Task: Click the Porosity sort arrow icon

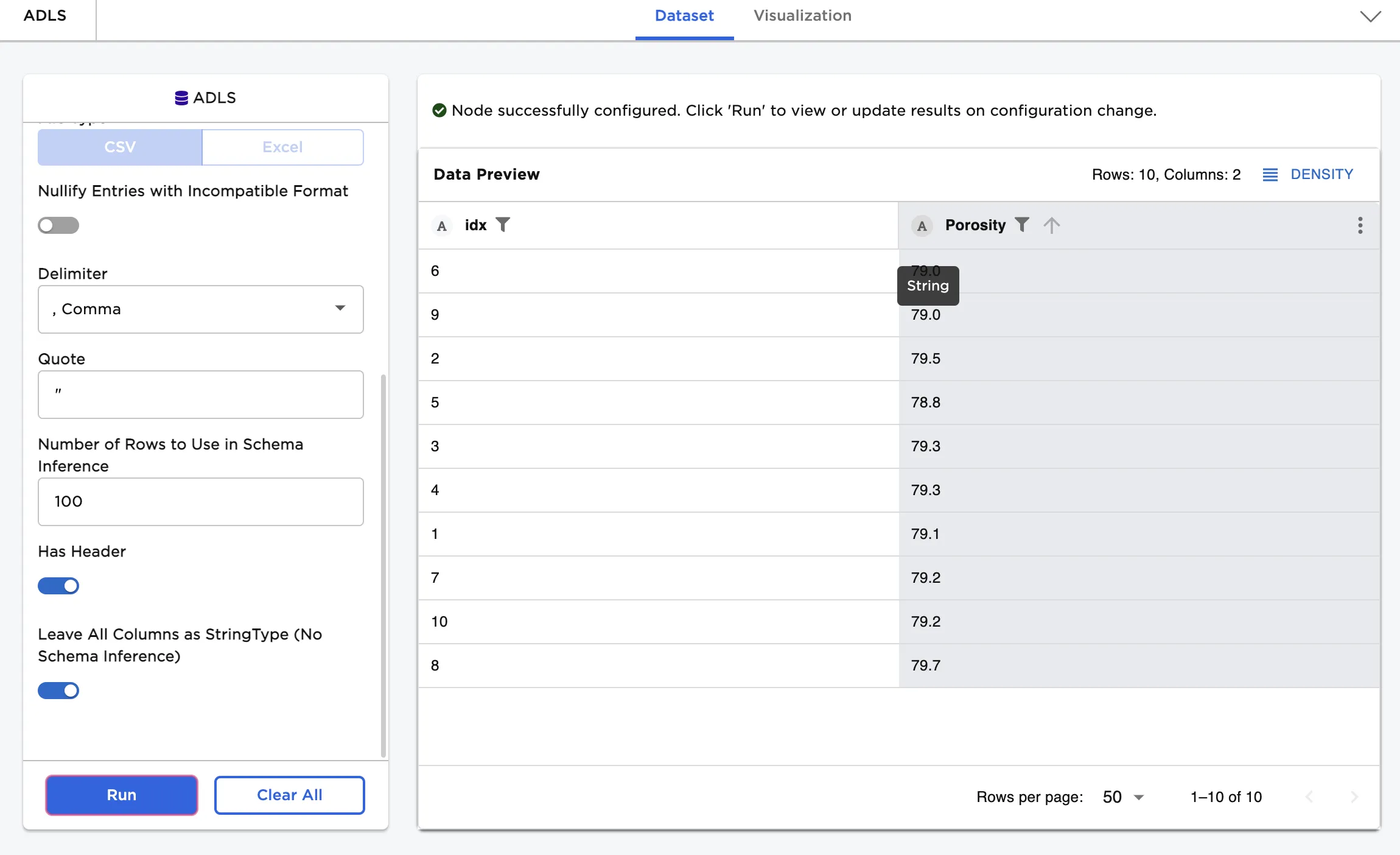Action: coord(1051,225)
